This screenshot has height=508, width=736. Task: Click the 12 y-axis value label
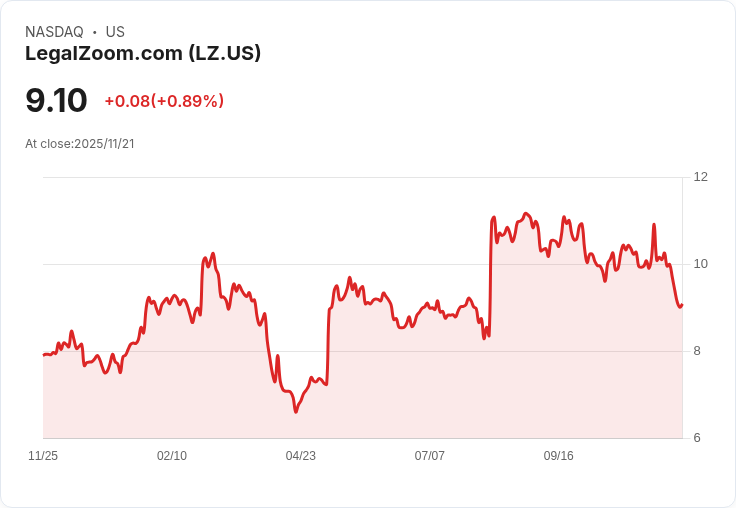700,177
